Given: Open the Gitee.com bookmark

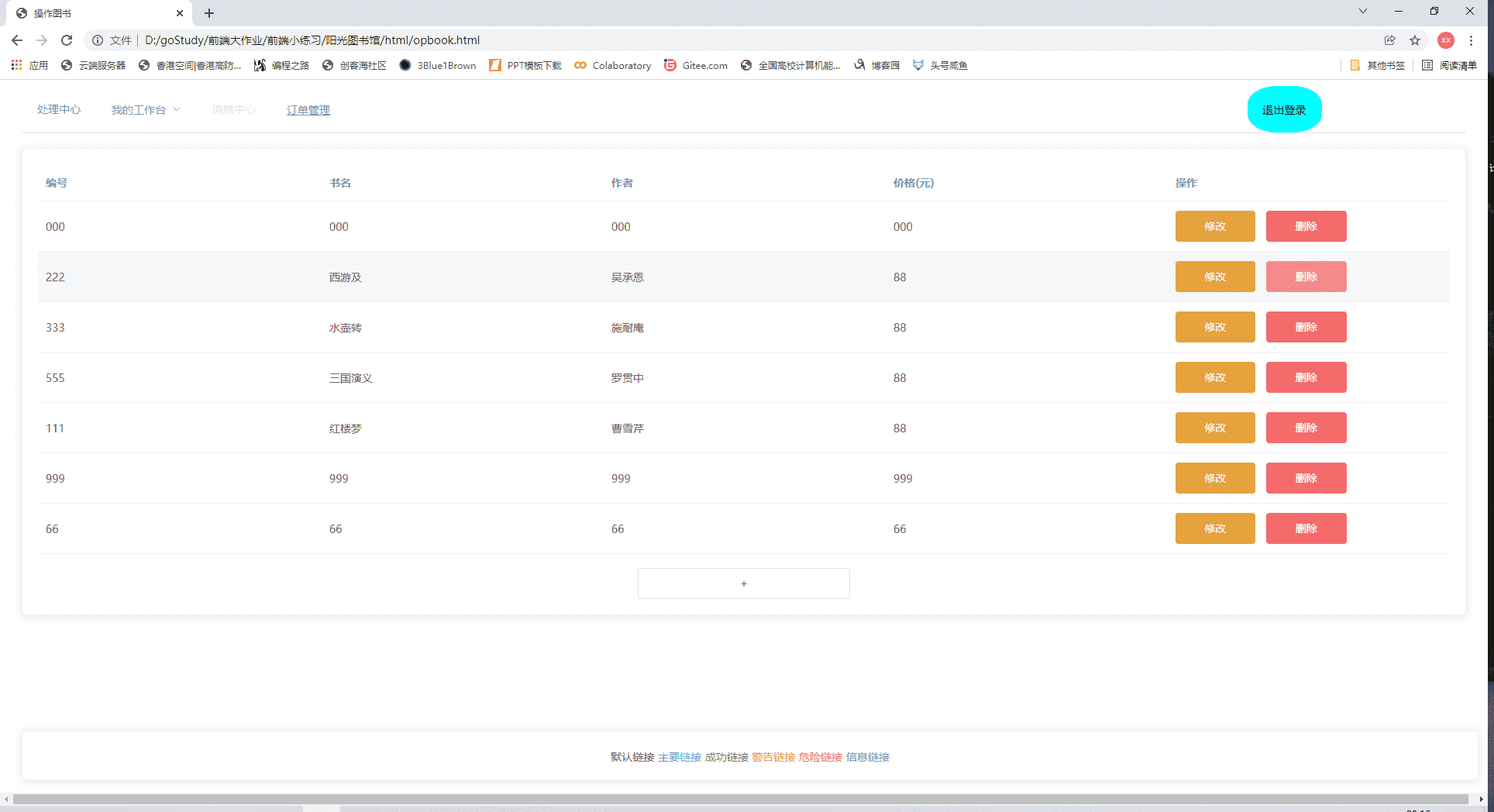Looking at the screenshot, I should coord(696,65).
